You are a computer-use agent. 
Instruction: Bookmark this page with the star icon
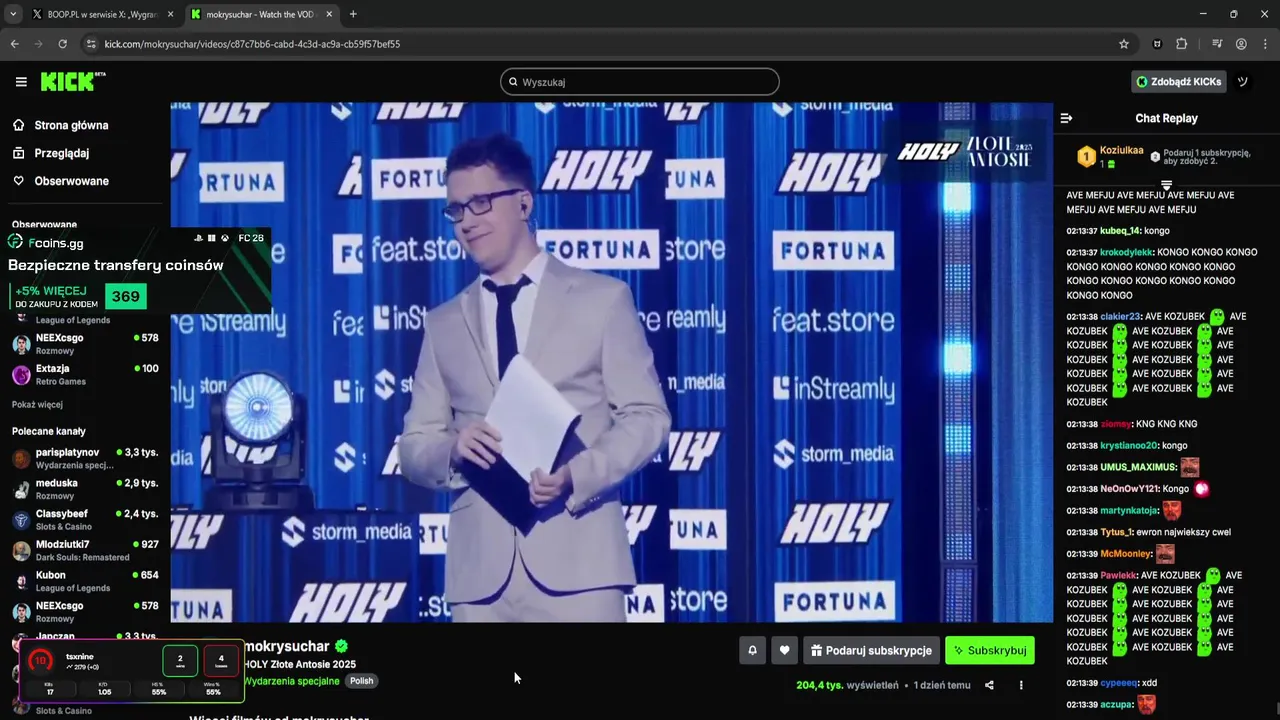[x=1124, y=44]
